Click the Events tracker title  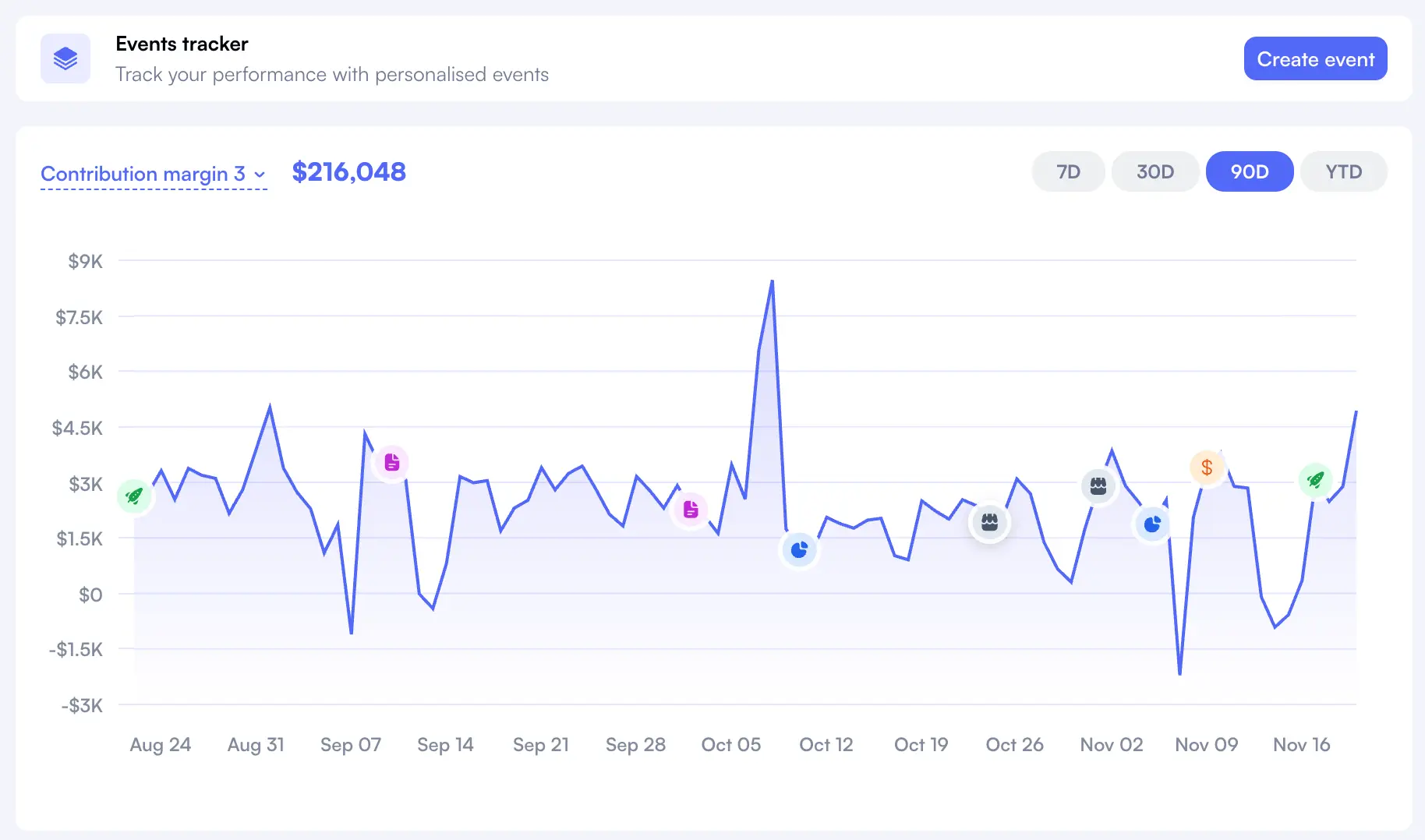pos(182,44)
